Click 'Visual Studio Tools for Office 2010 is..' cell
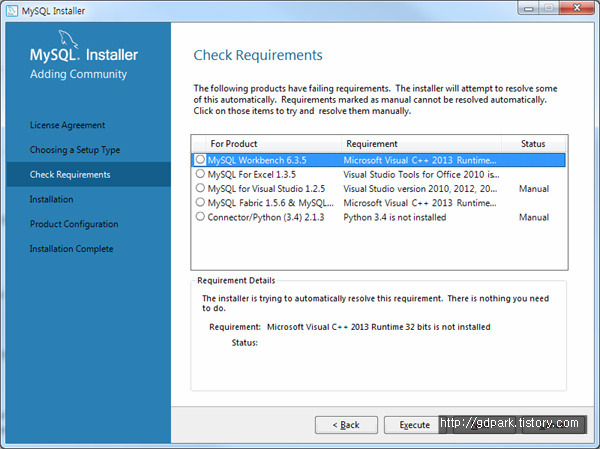Viewport: 600px width, 449px height. [421, 175]
